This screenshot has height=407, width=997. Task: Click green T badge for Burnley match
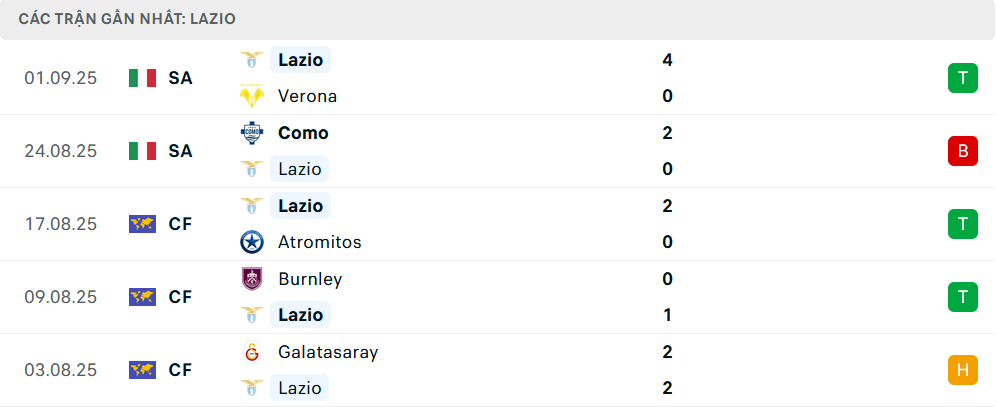962,297
